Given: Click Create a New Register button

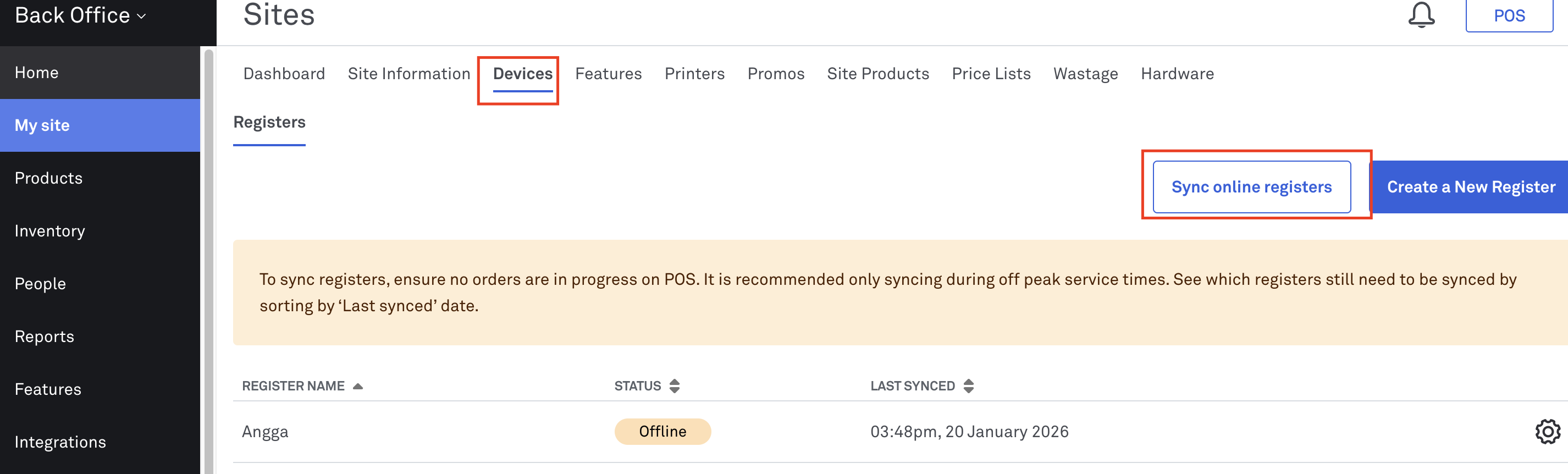Looking at the screenshot, I should (1470, 187).
